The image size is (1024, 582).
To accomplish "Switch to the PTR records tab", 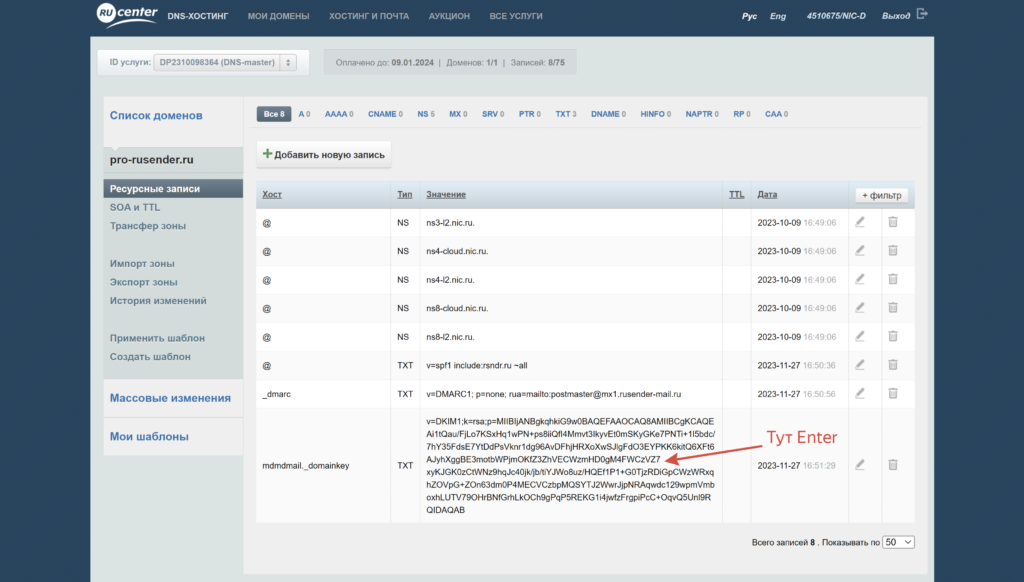I will 530,114.
